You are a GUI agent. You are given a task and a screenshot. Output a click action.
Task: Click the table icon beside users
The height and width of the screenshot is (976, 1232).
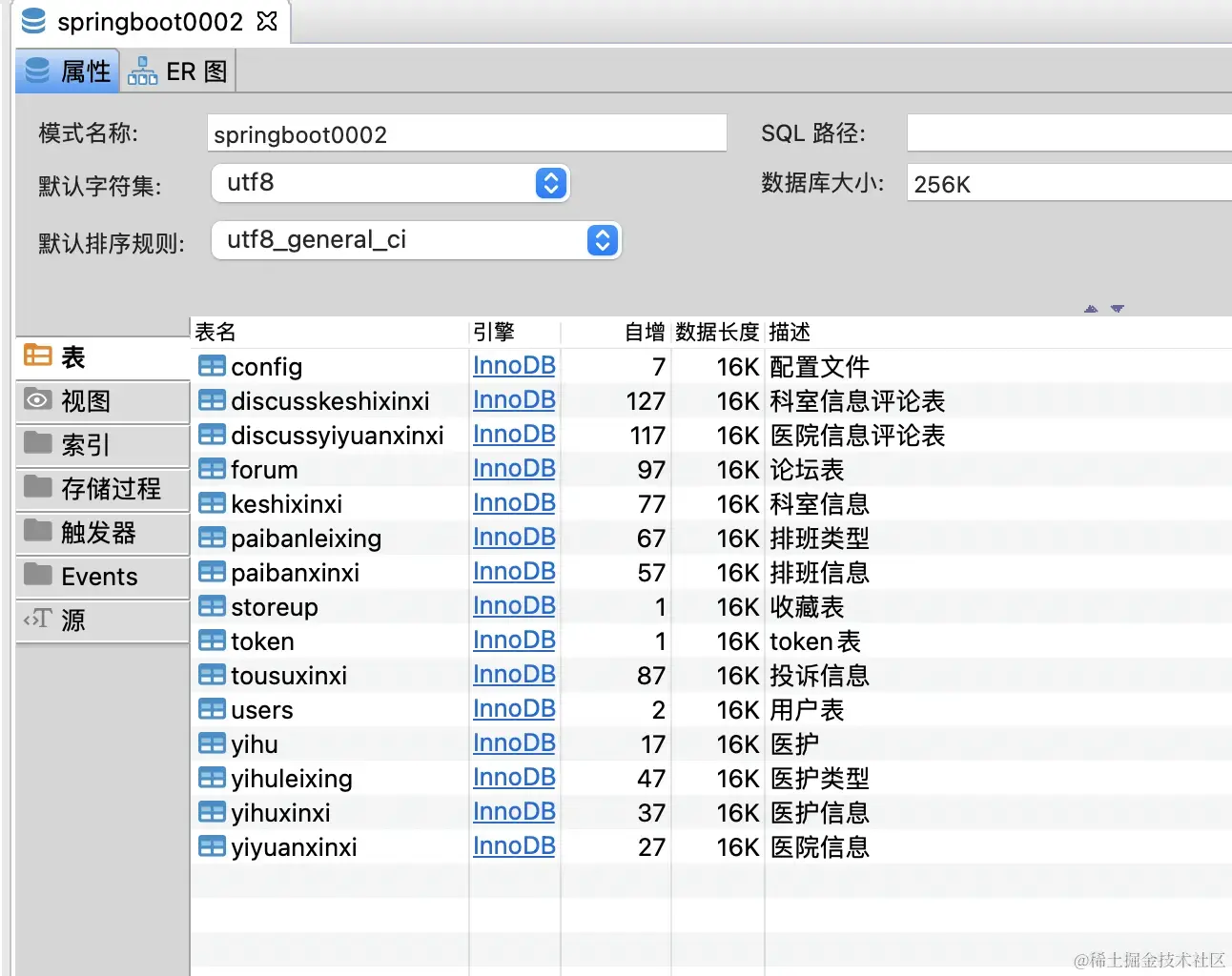tap(212, 709)
